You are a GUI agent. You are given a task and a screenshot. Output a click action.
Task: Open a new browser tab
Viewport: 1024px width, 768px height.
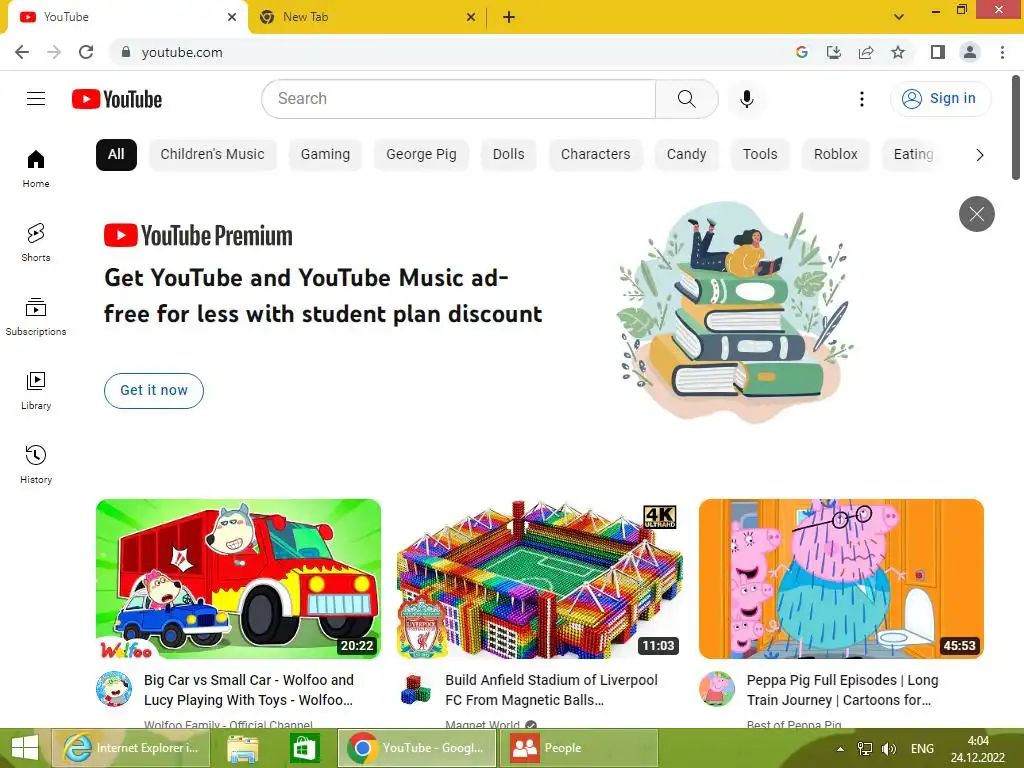coord(509,17)
